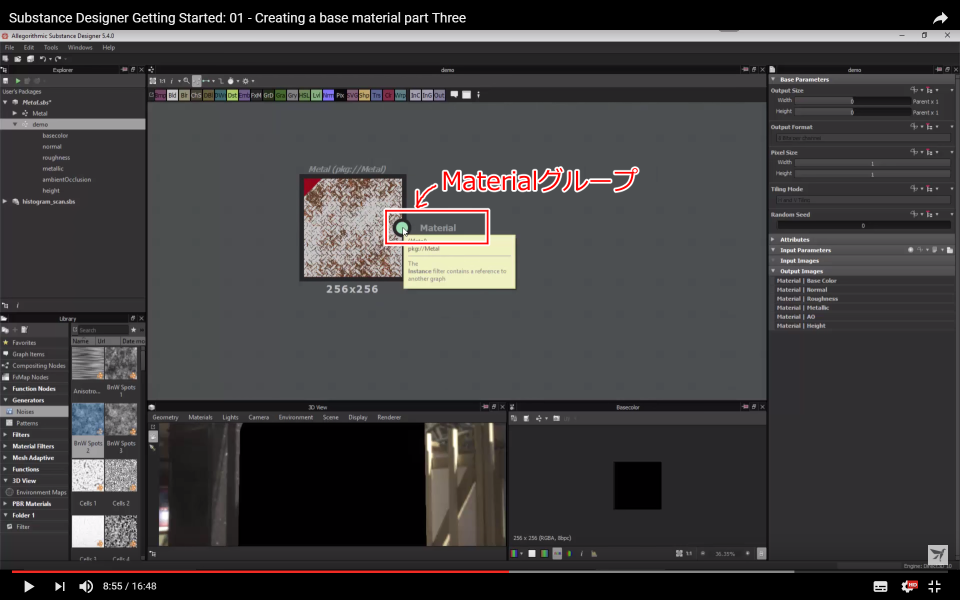Viewport: 960px width, 600px height.
Task: Insert Bitmap node from the graph toolbar
Action: click(x=160, y=95)
